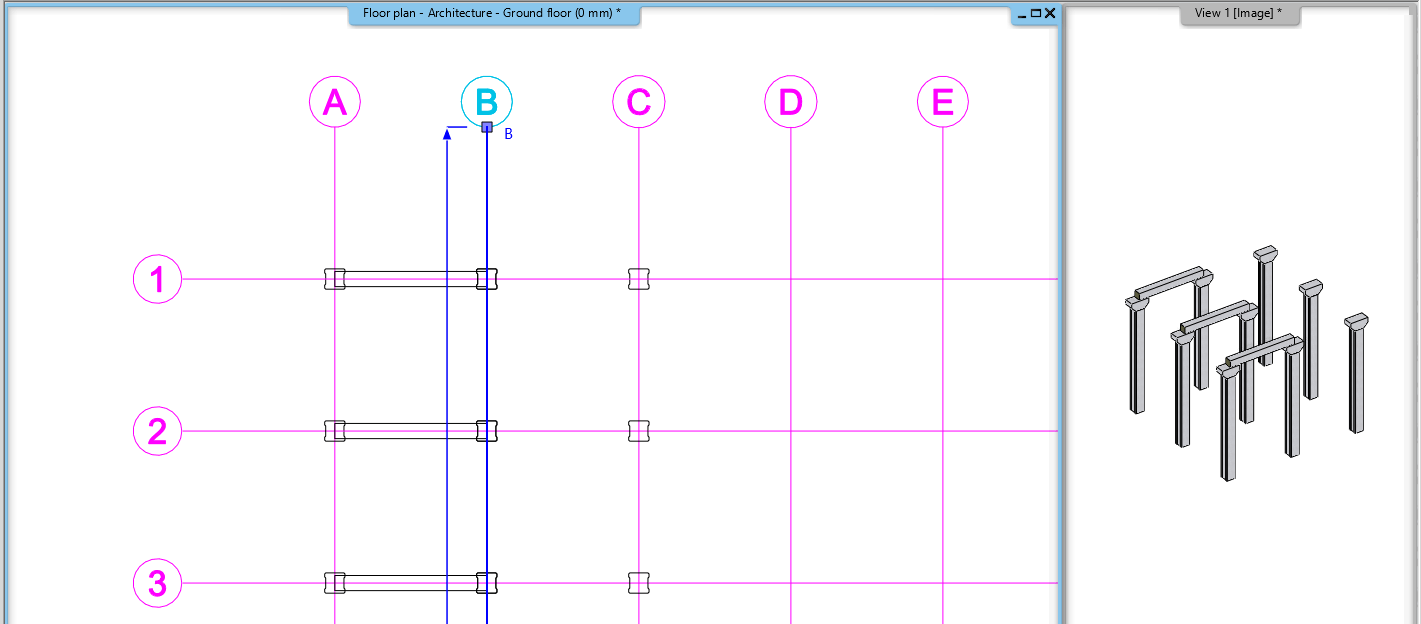Select grid bubble 2
Image resolution: width=1421 pixels, height=624 pixels.
pos(156,431)
